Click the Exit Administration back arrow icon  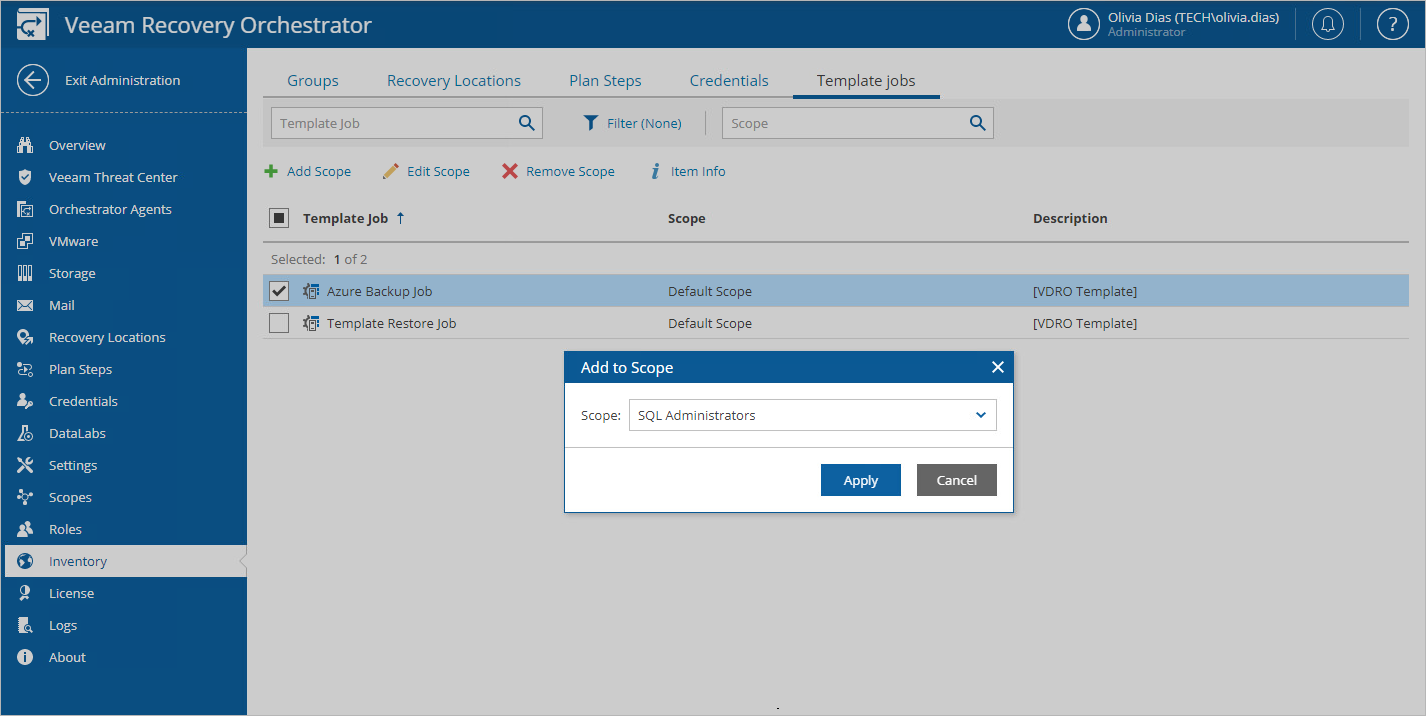tap(33, 80)
